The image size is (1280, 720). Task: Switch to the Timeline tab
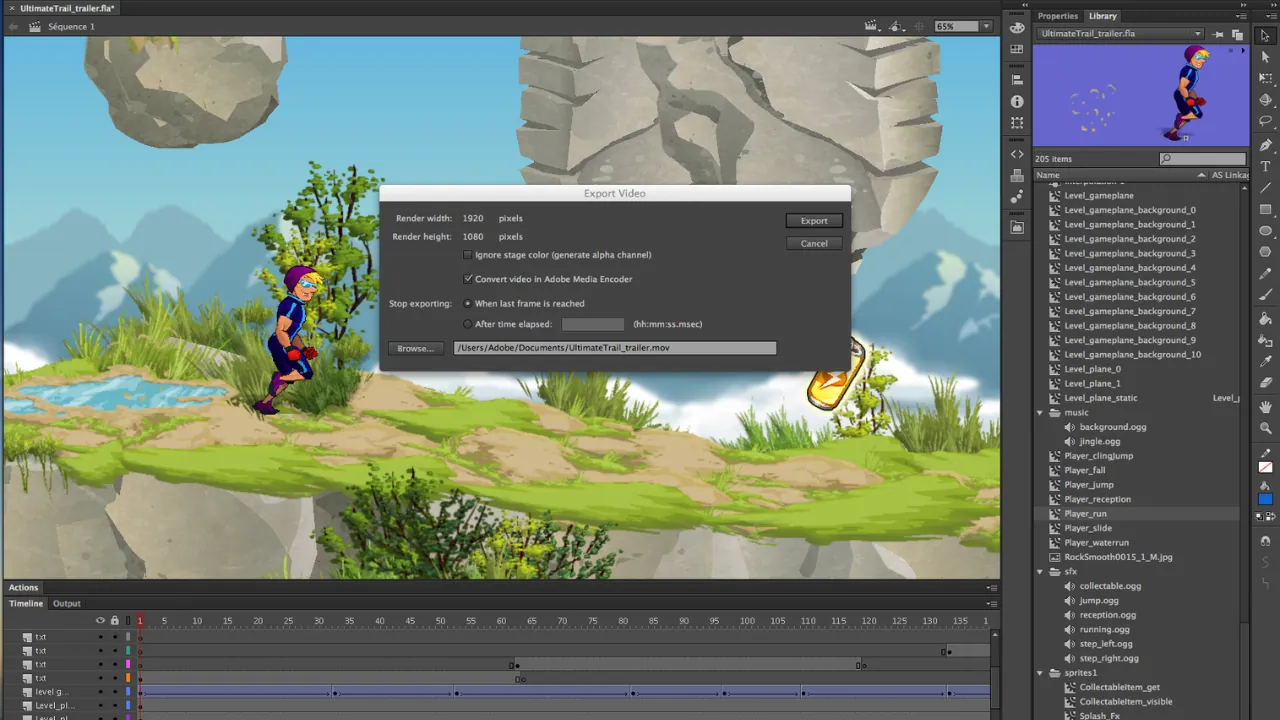pos(26,604)
